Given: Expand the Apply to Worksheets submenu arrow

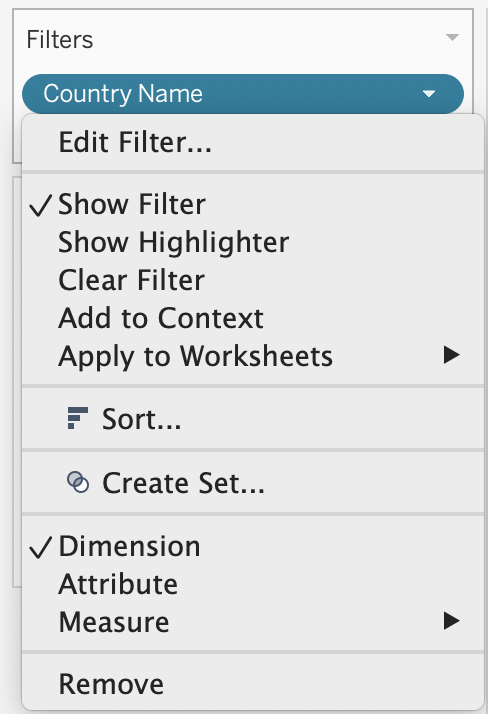Looking at the screenshot, I should click(452, 355).
